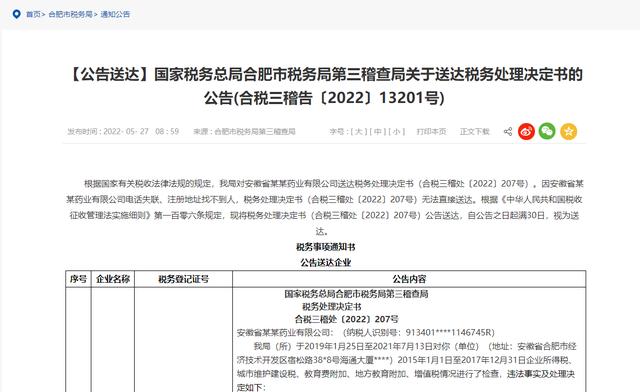The width and height of the screenshot is (640, 392).
Task: Click 税务处理决定书 line in table
Action: [331, 307]
